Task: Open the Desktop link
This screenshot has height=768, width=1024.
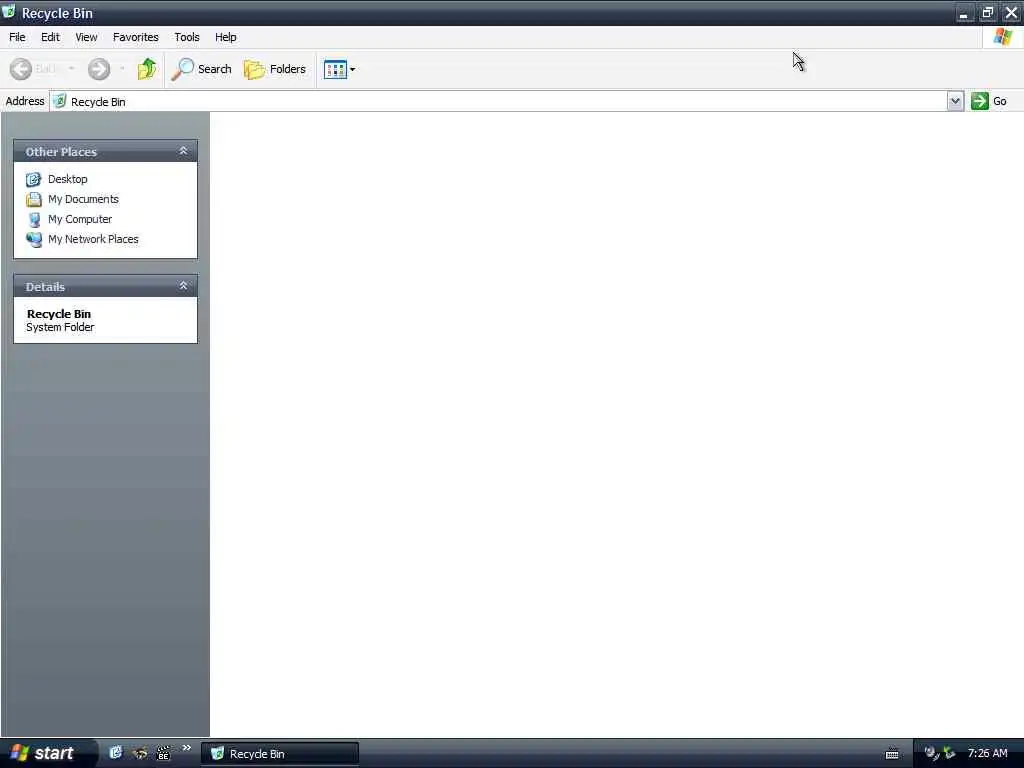Action: [67, 179]
